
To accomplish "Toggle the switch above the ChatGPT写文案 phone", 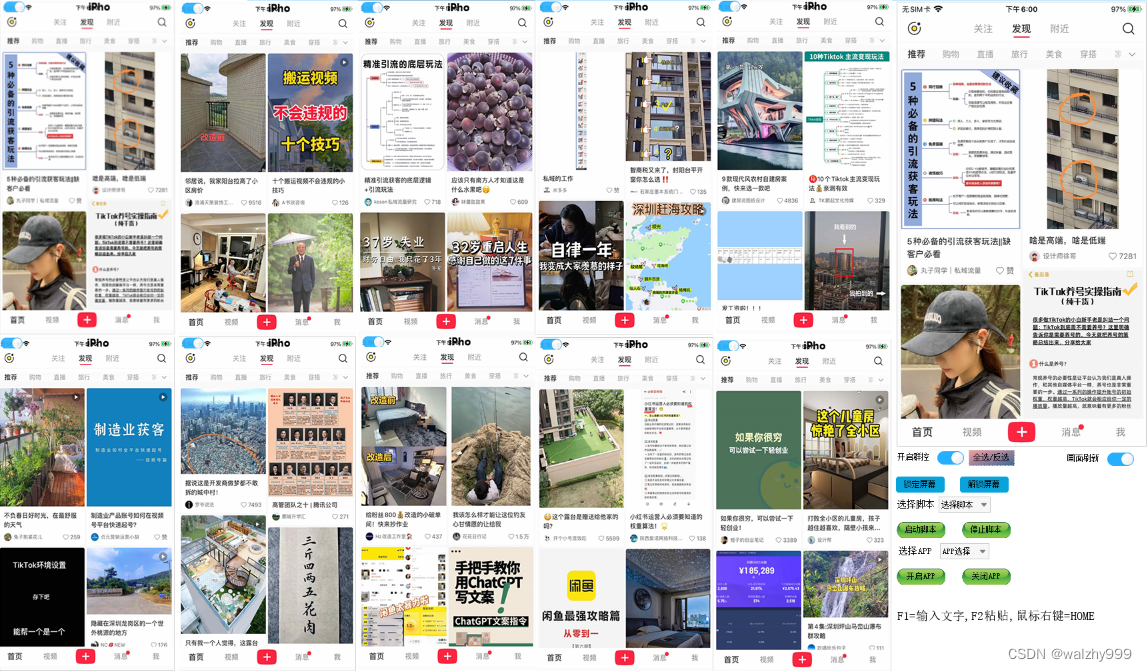I will point(373,342).
